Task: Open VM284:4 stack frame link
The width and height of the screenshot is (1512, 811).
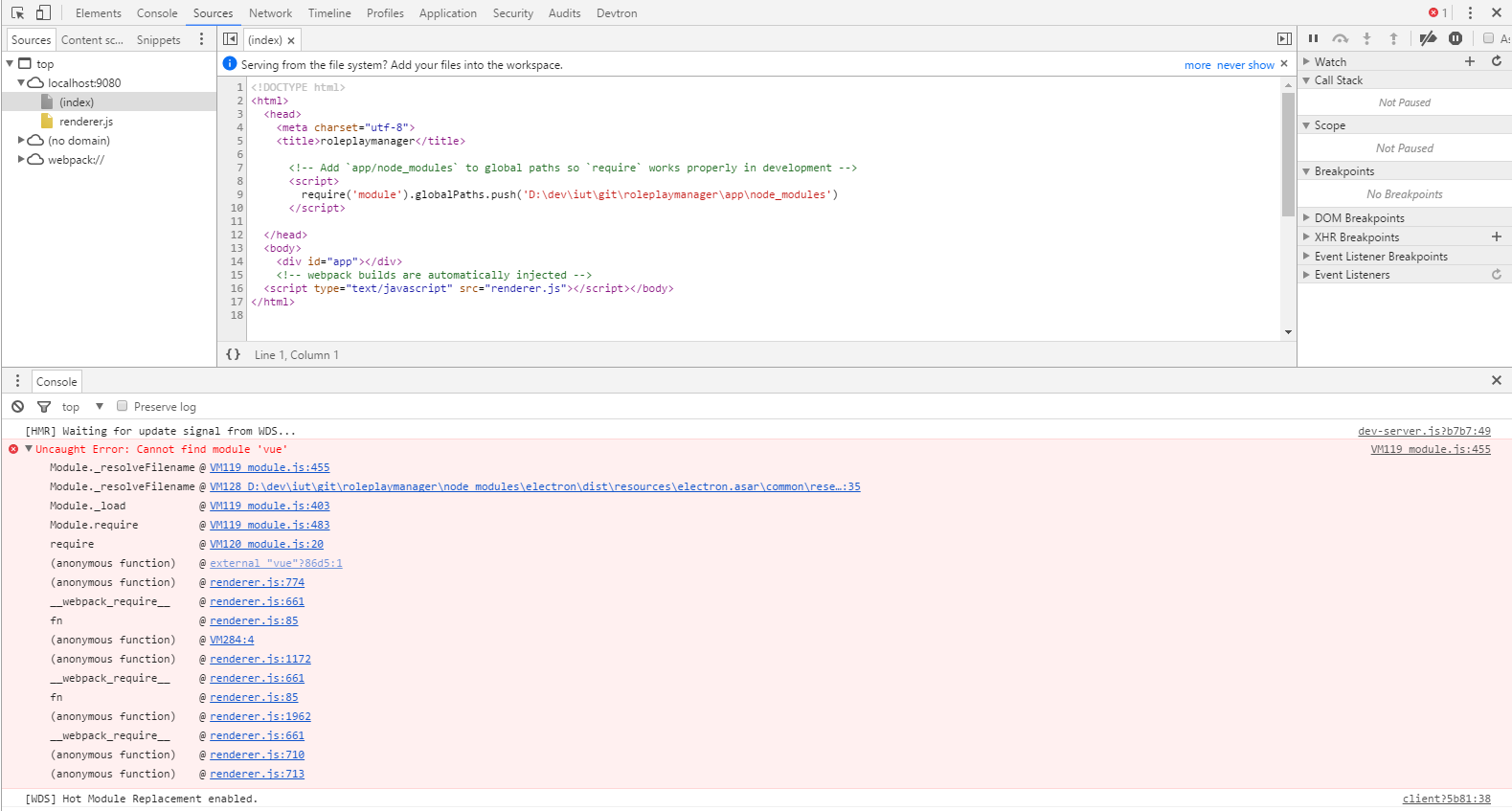Action: pyautogui.click(x=232, y=640)
